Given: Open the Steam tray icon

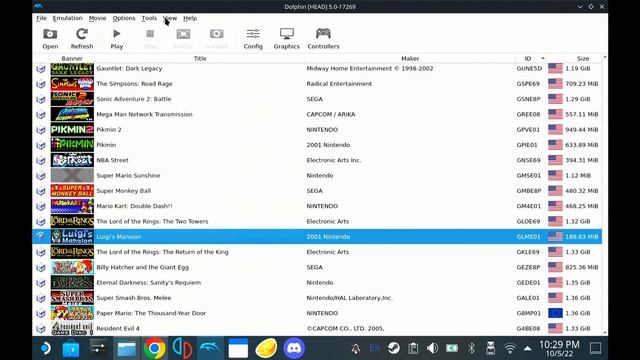Looking at the screenshot, I should [x=393, y=348].
